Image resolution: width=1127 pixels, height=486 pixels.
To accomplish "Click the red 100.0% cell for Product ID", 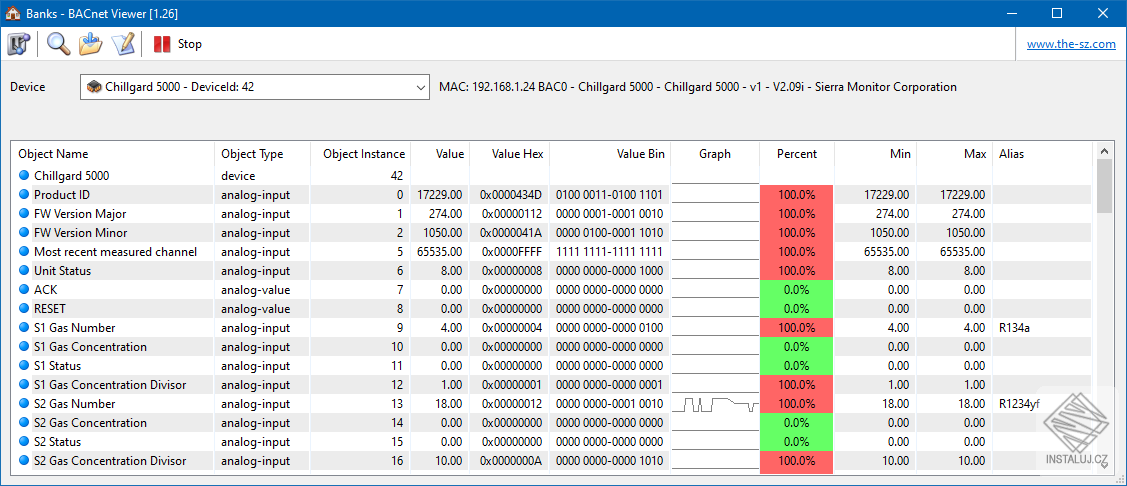I will [796, 194].
